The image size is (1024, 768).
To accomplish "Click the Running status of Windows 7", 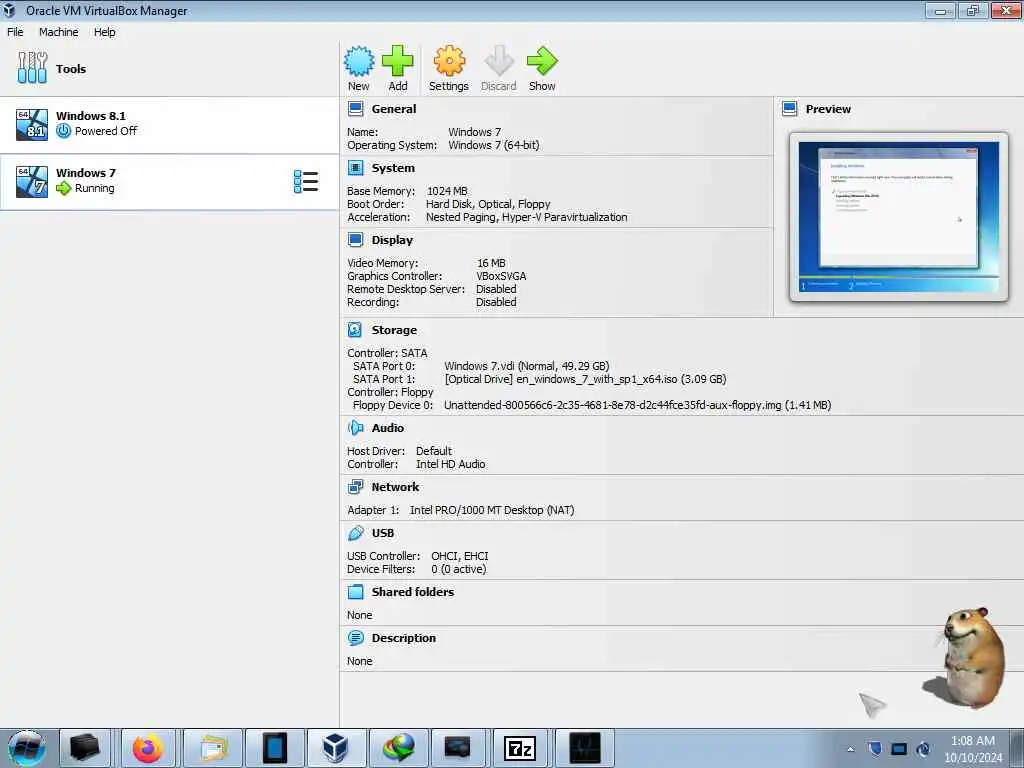I will click(x=95, y=188).
